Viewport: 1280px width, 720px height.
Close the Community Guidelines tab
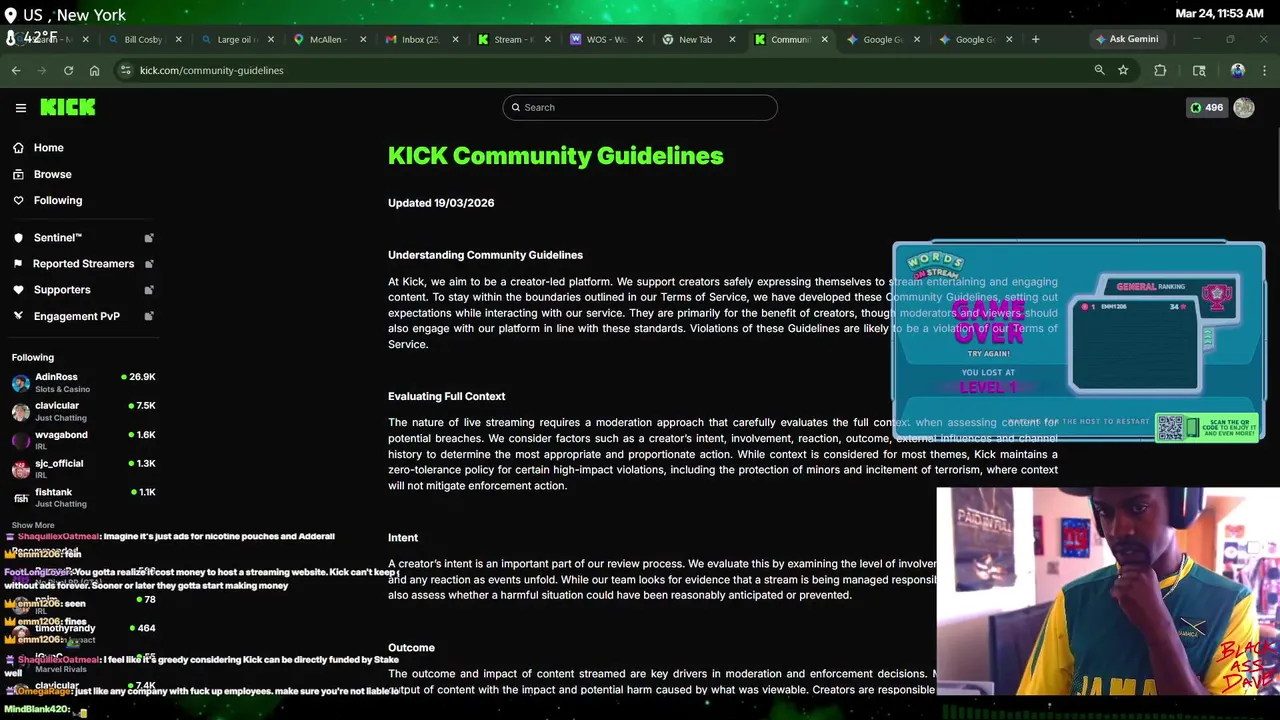click(825, 40)
